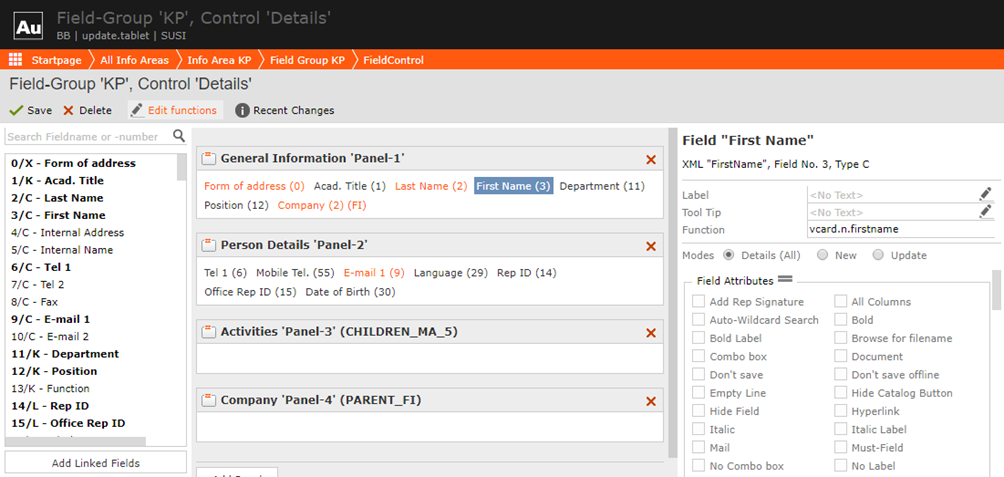1004x477 pixels.
Task: Go to All Info Areas breadcrumb
Action: (133, 60)
